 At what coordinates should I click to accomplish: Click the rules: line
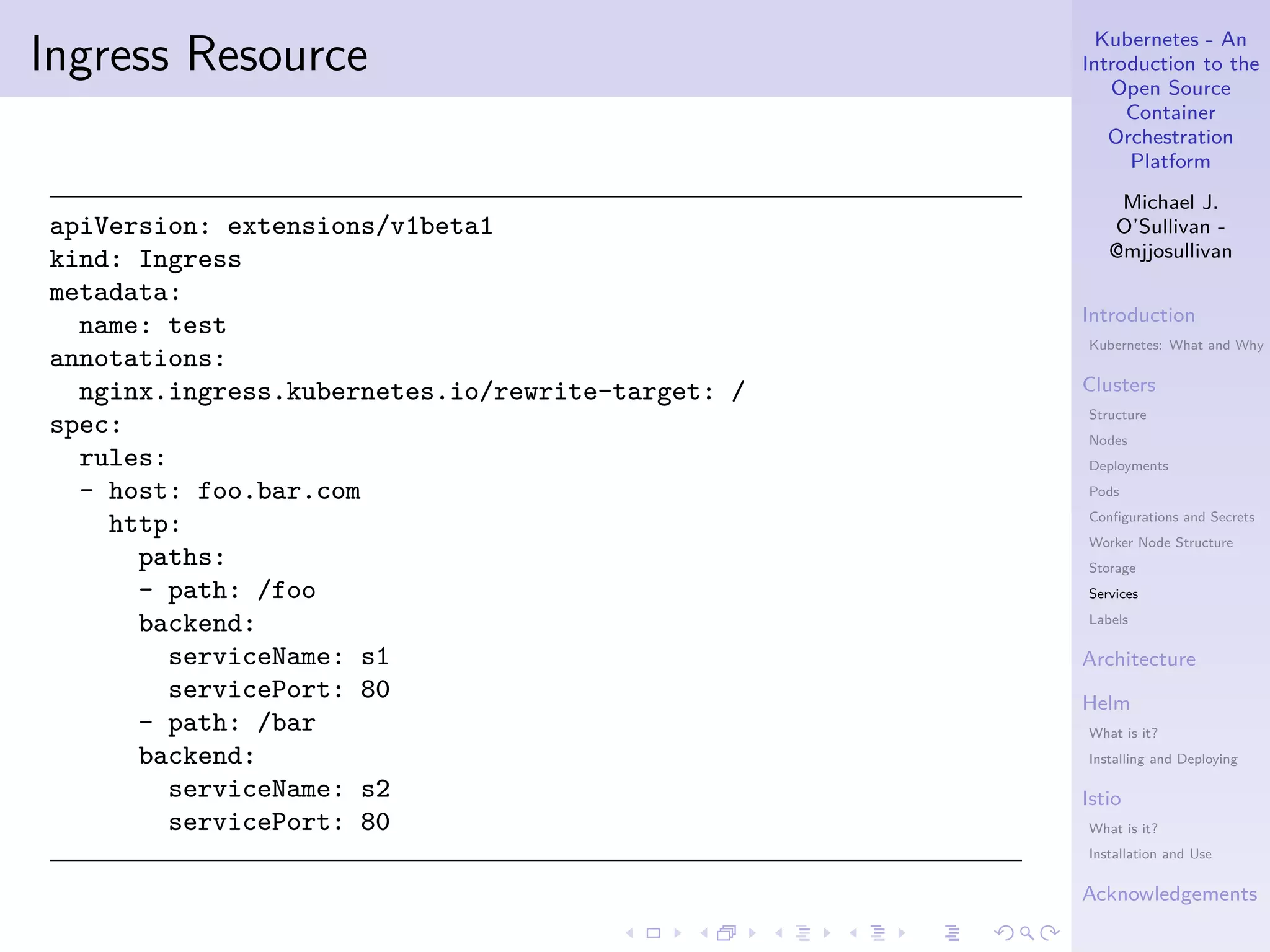(122, 458)
